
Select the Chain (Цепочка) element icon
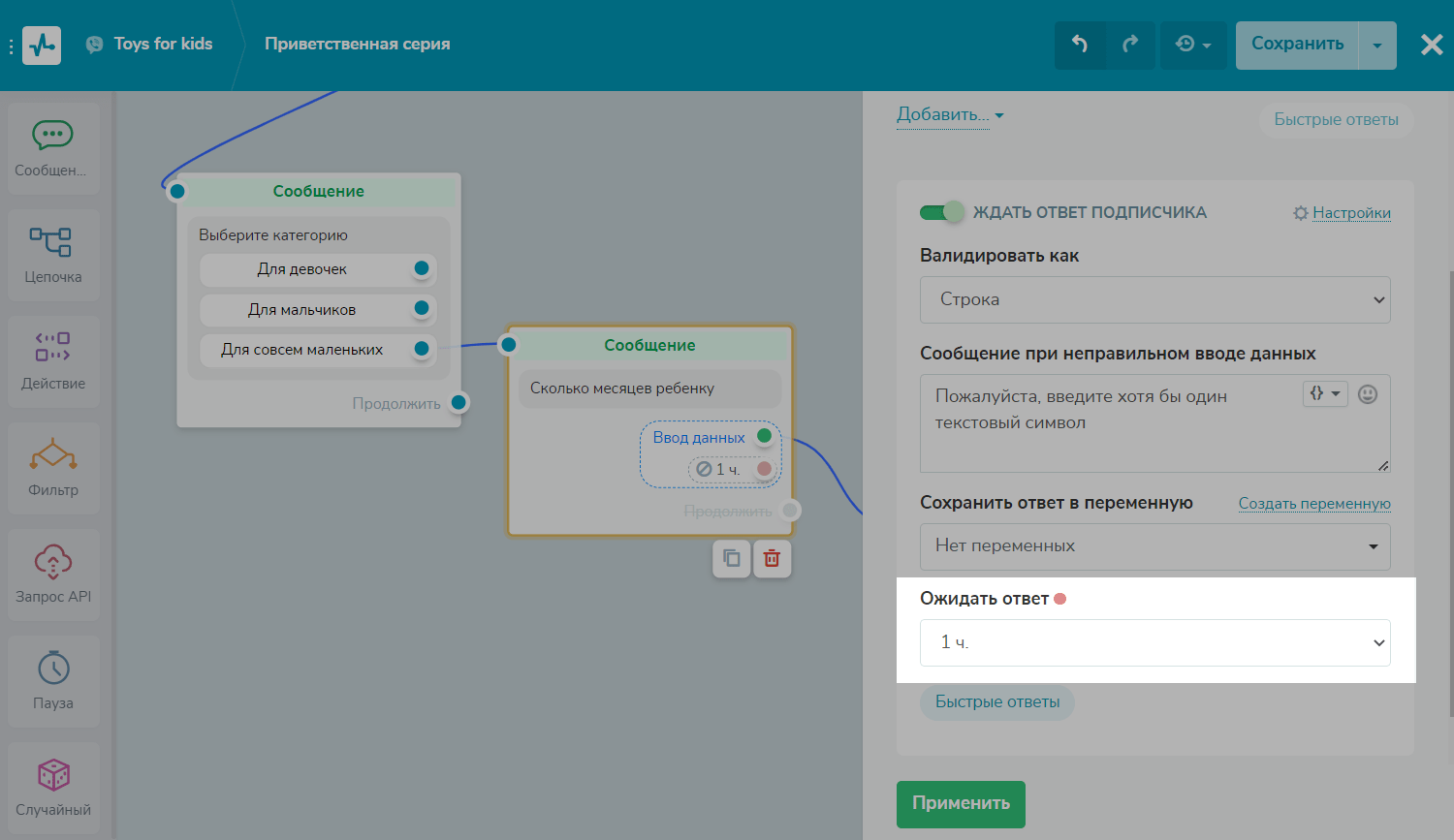pyautogui.click(x=52, y=242)
